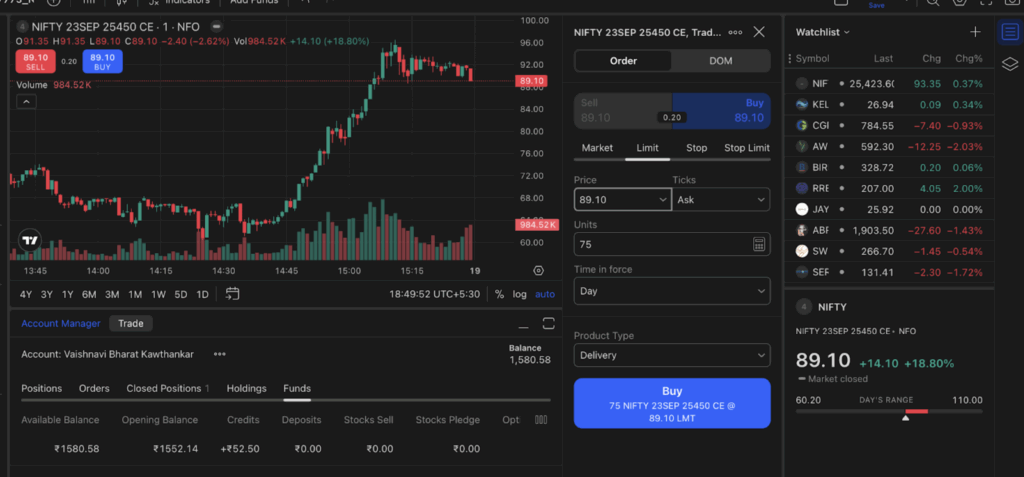Open the Ticks dropdown showing Ask
Screen dimensions: 1024x477
point(720,200)
